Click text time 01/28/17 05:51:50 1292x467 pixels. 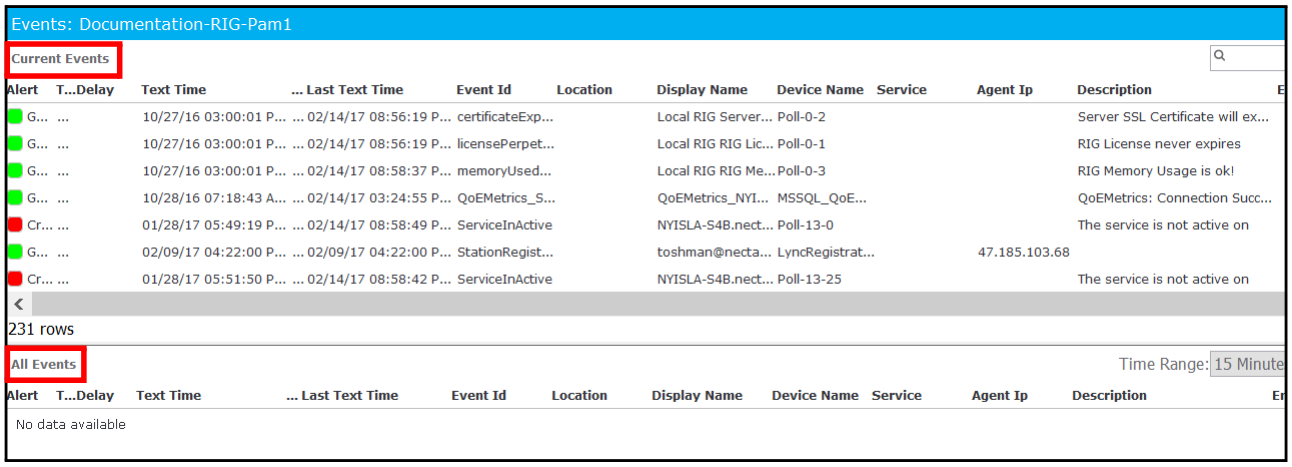pos(215,279)
